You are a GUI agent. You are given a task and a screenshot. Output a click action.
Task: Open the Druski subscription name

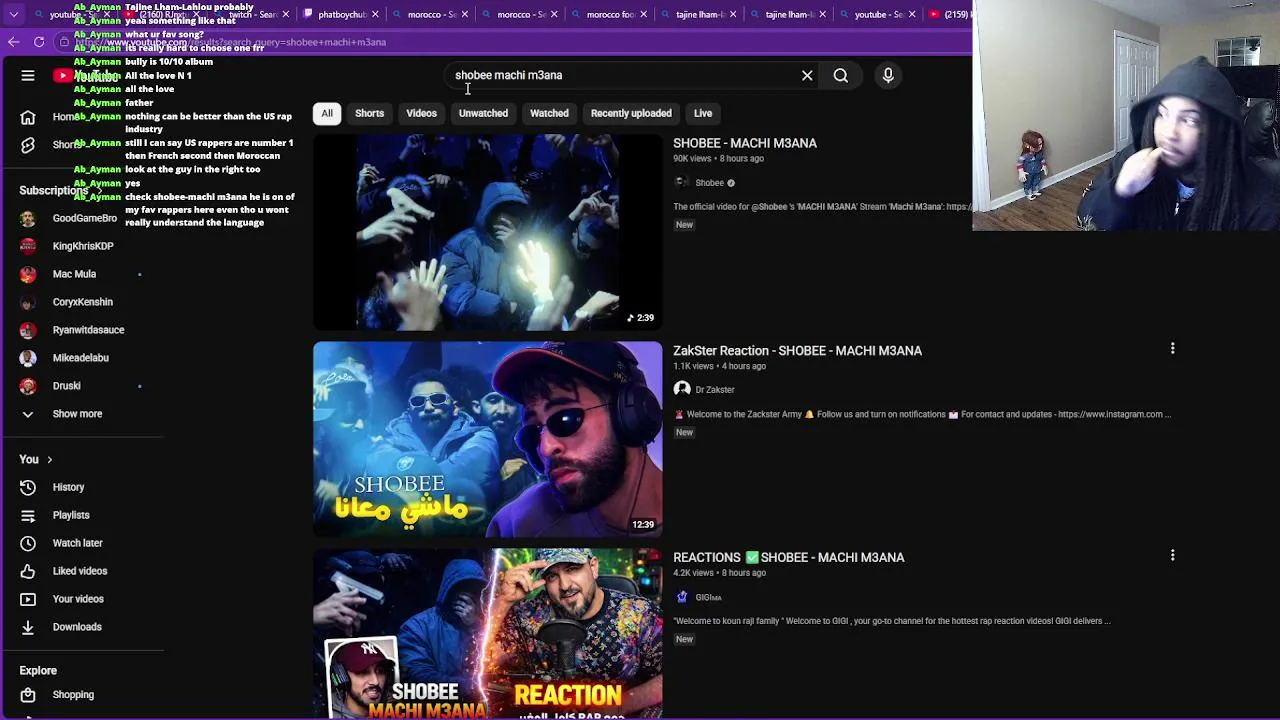coord(67,386)
